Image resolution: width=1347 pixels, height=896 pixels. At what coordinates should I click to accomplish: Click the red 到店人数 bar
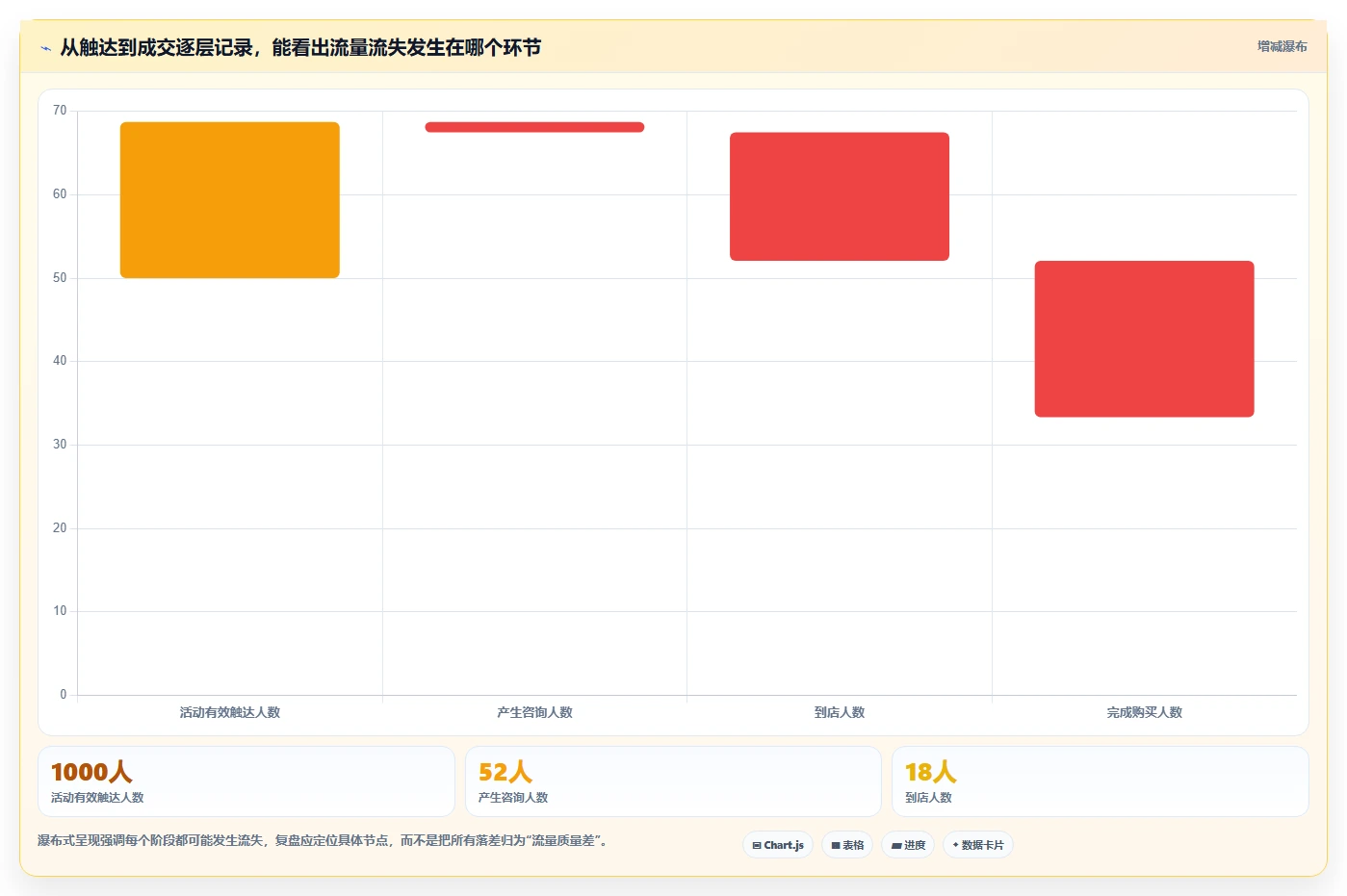click(x=840, y=196)
